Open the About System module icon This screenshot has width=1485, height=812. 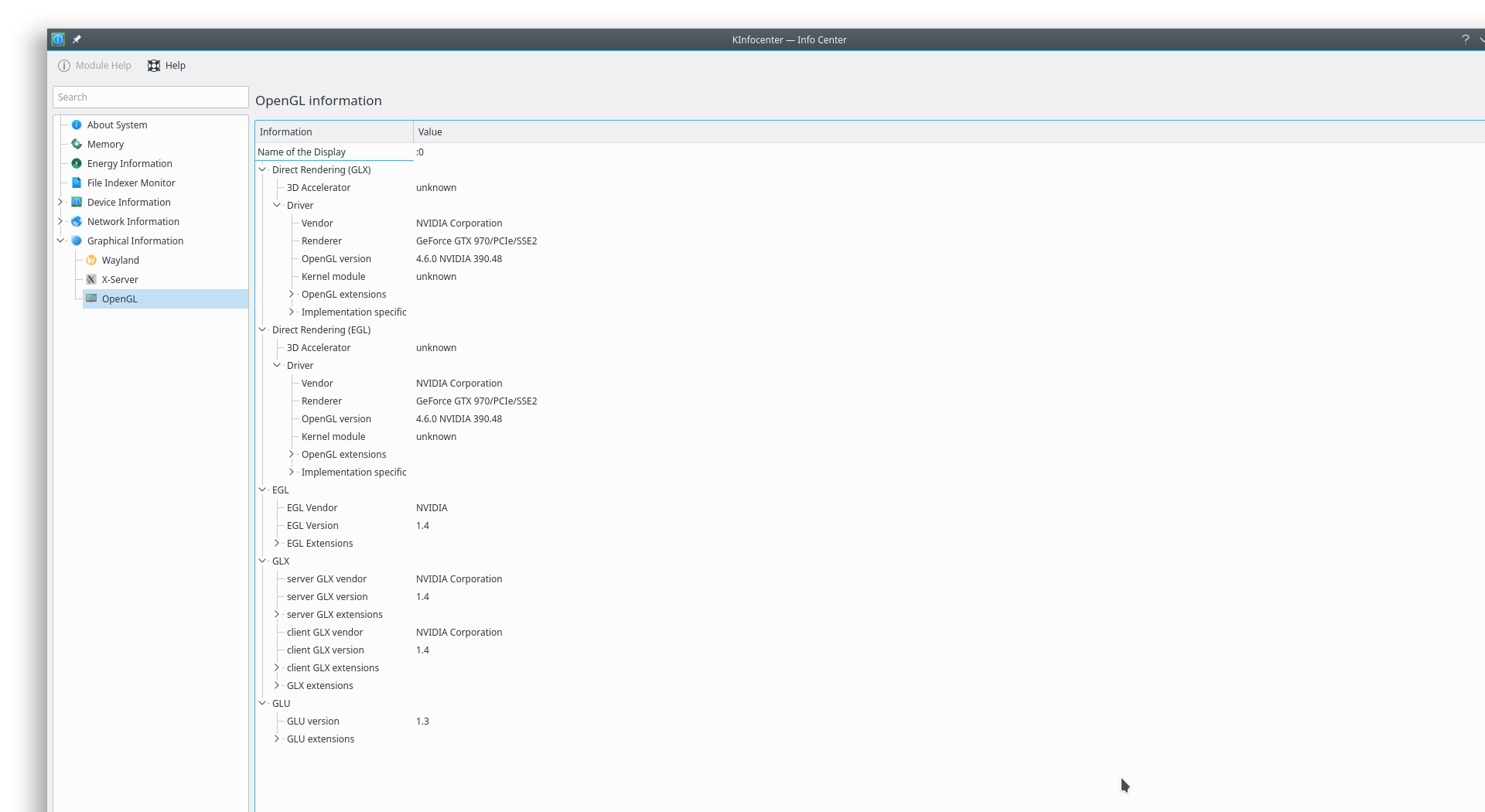pyautogui.click(x=77, y=125)
